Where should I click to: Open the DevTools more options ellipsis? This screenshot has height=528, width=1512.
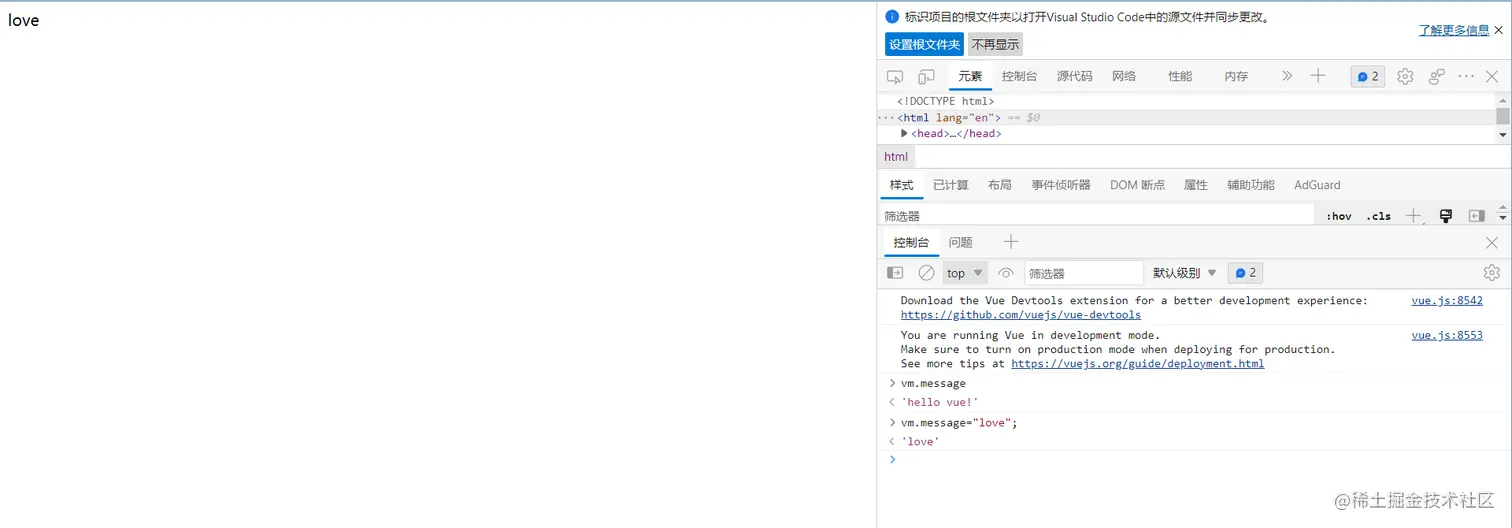click(1466, 76)
